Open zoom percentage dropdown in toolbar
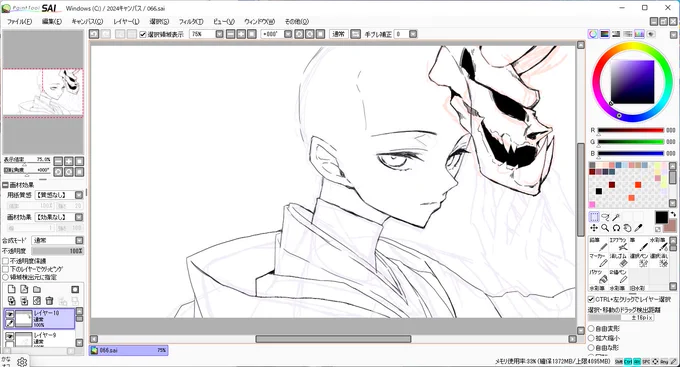 [x=219, y=34]
